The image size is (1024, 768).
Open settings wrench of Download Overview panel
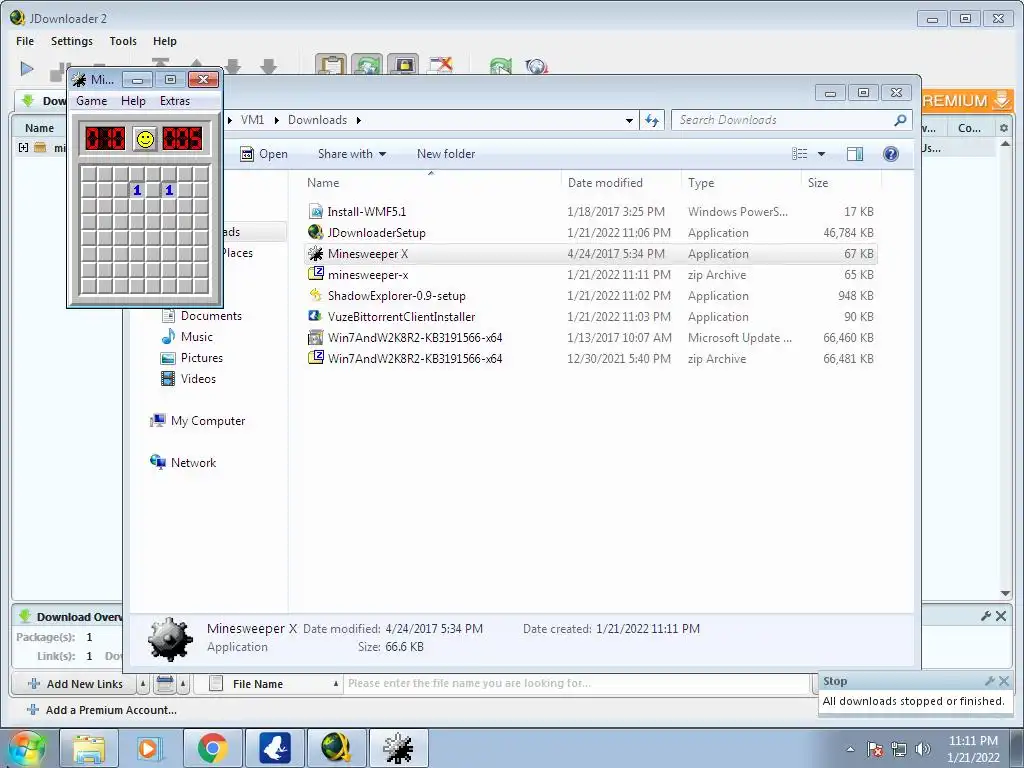pos(986,616)
